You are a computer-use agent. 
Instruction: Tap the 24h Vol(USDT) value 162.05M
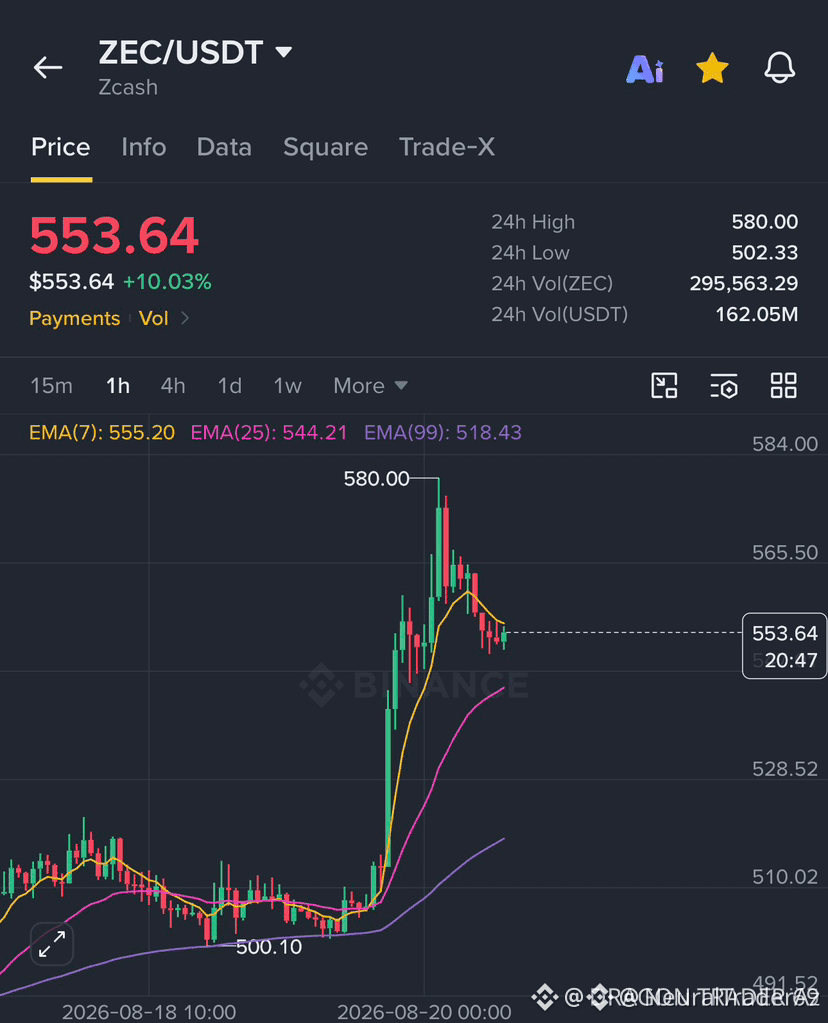pyautogui.click(x=757, y=314)
